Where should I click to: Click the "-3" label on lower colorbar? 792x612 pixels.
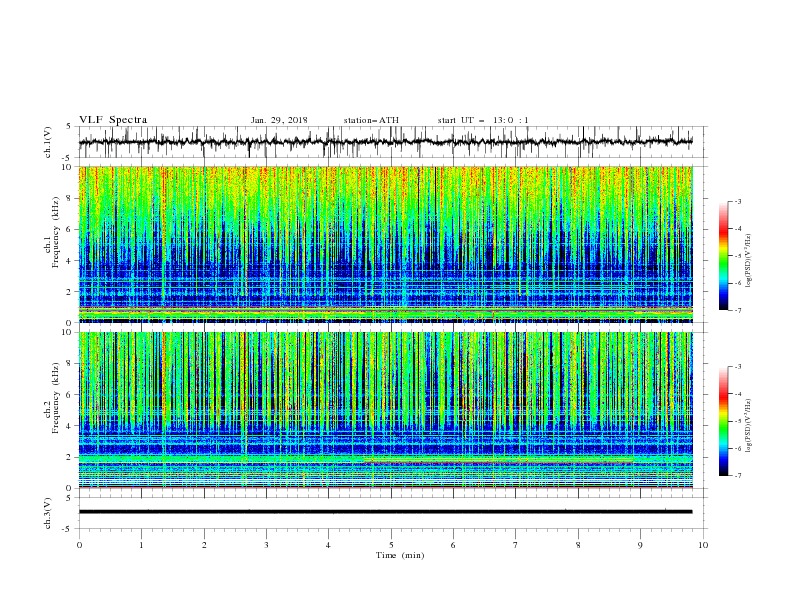738,367
